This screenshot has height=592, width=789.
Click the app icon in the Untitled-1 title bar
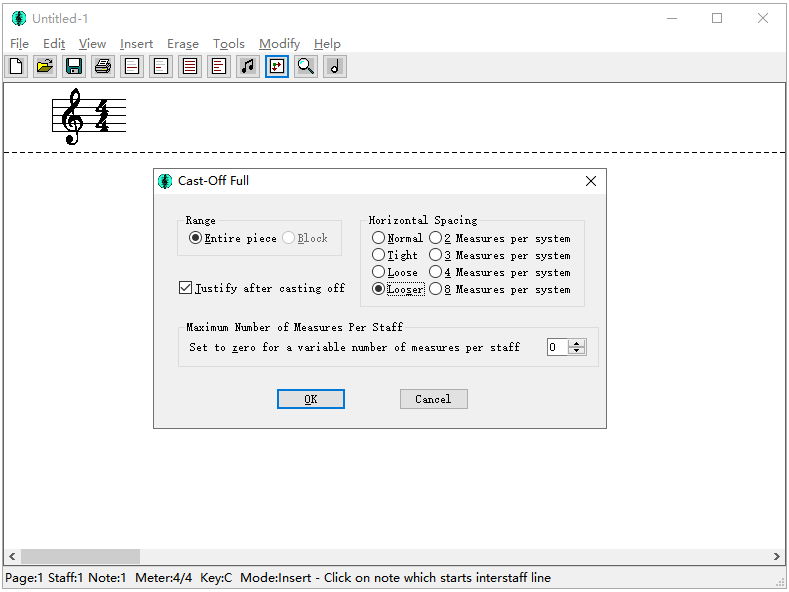(x=19, y=19)
